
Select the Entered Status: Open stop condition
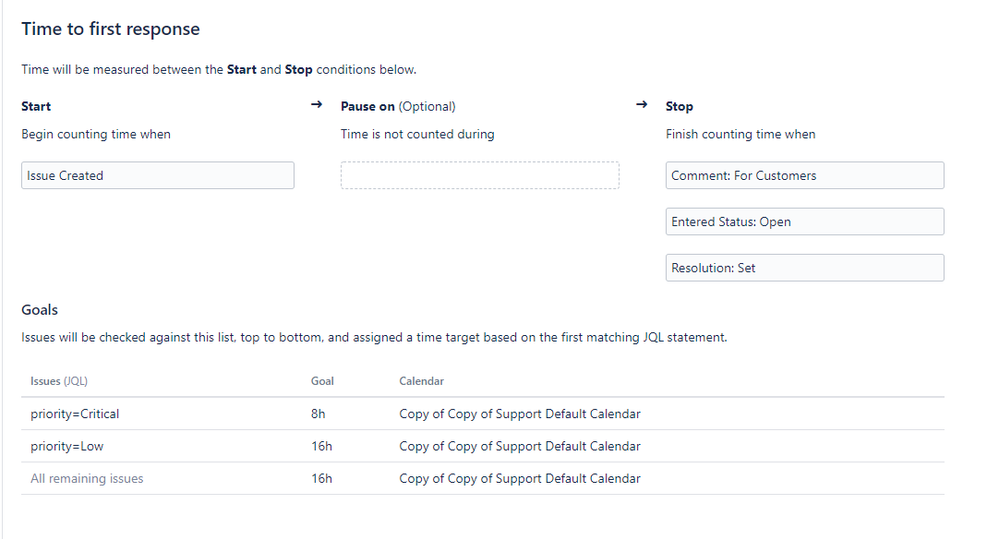pos(805,222)
